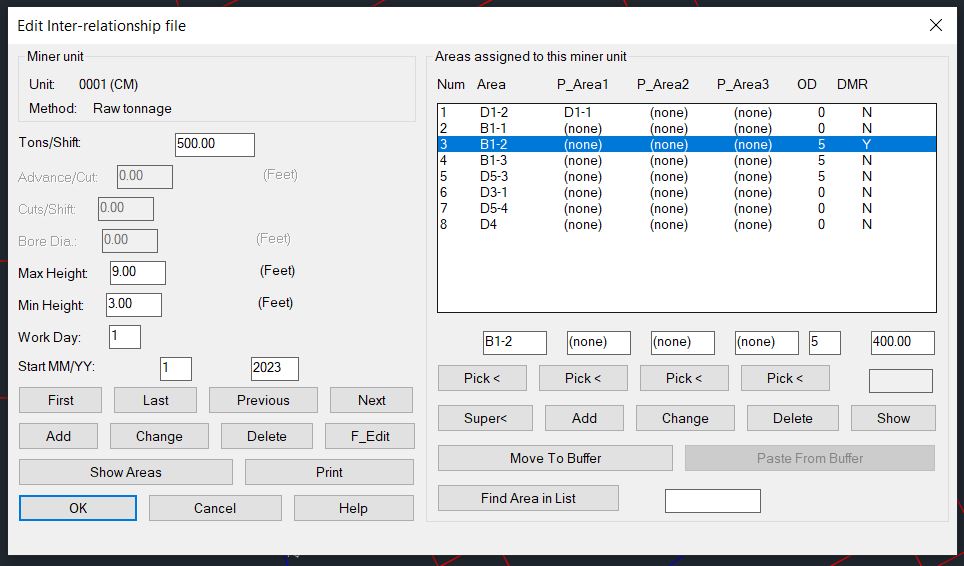This screenshot has width=964, height=566.
Task: Click Delete in the Miner unit section
Action: click(x=267, y=436)
